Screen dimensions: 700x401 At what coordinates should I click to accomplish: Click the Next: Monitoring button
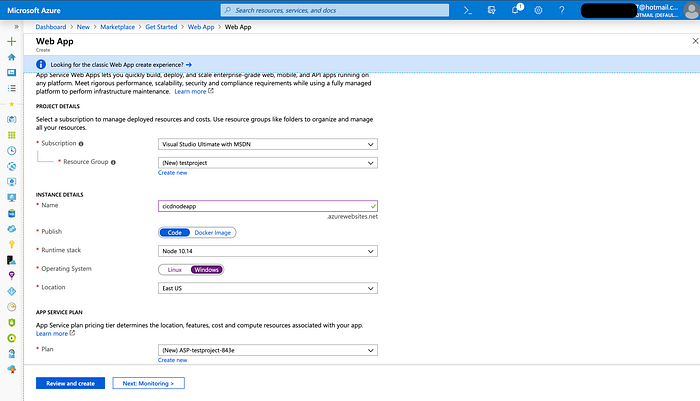(x=148, y=383)
